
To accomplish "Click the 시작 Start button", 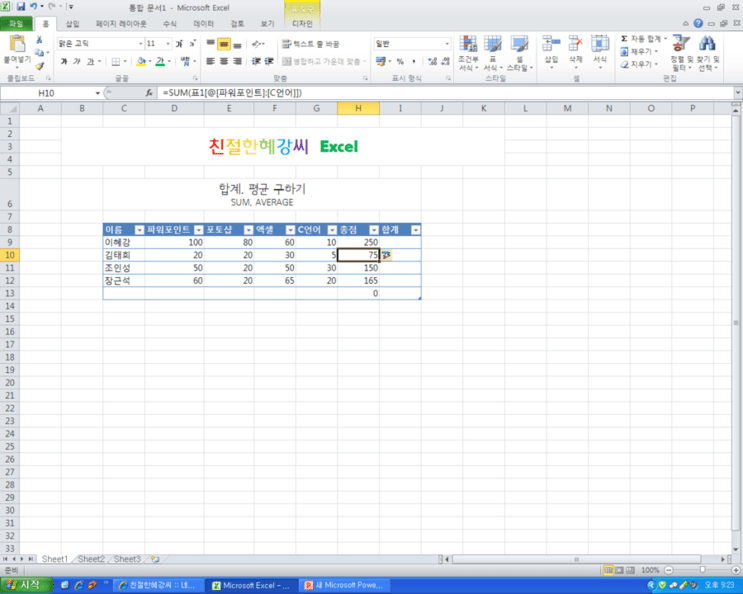I will click(26, 585).
